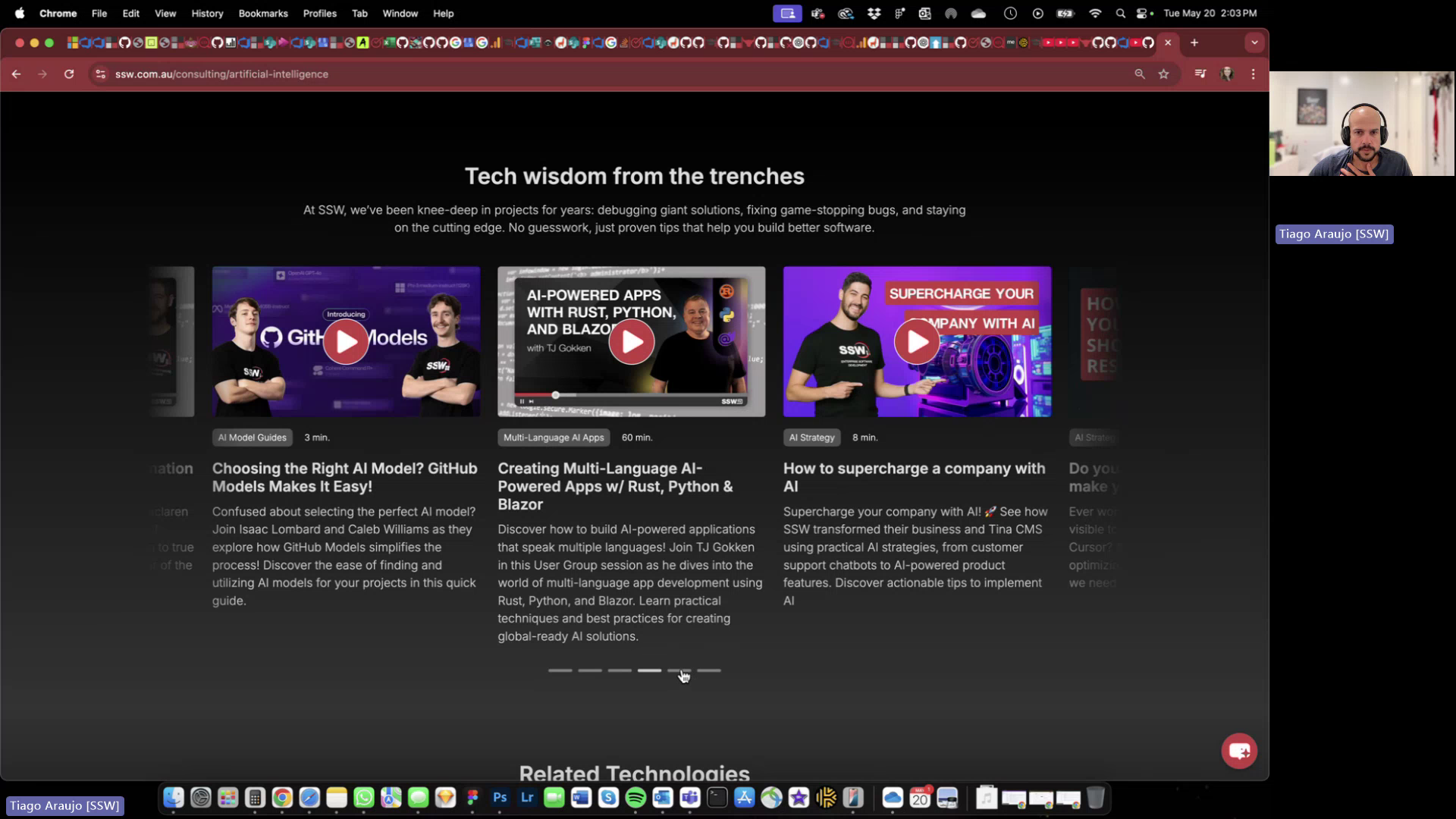Open the Profiles menu
Viewport: 1456px width, 819px height.
point(319,13)
